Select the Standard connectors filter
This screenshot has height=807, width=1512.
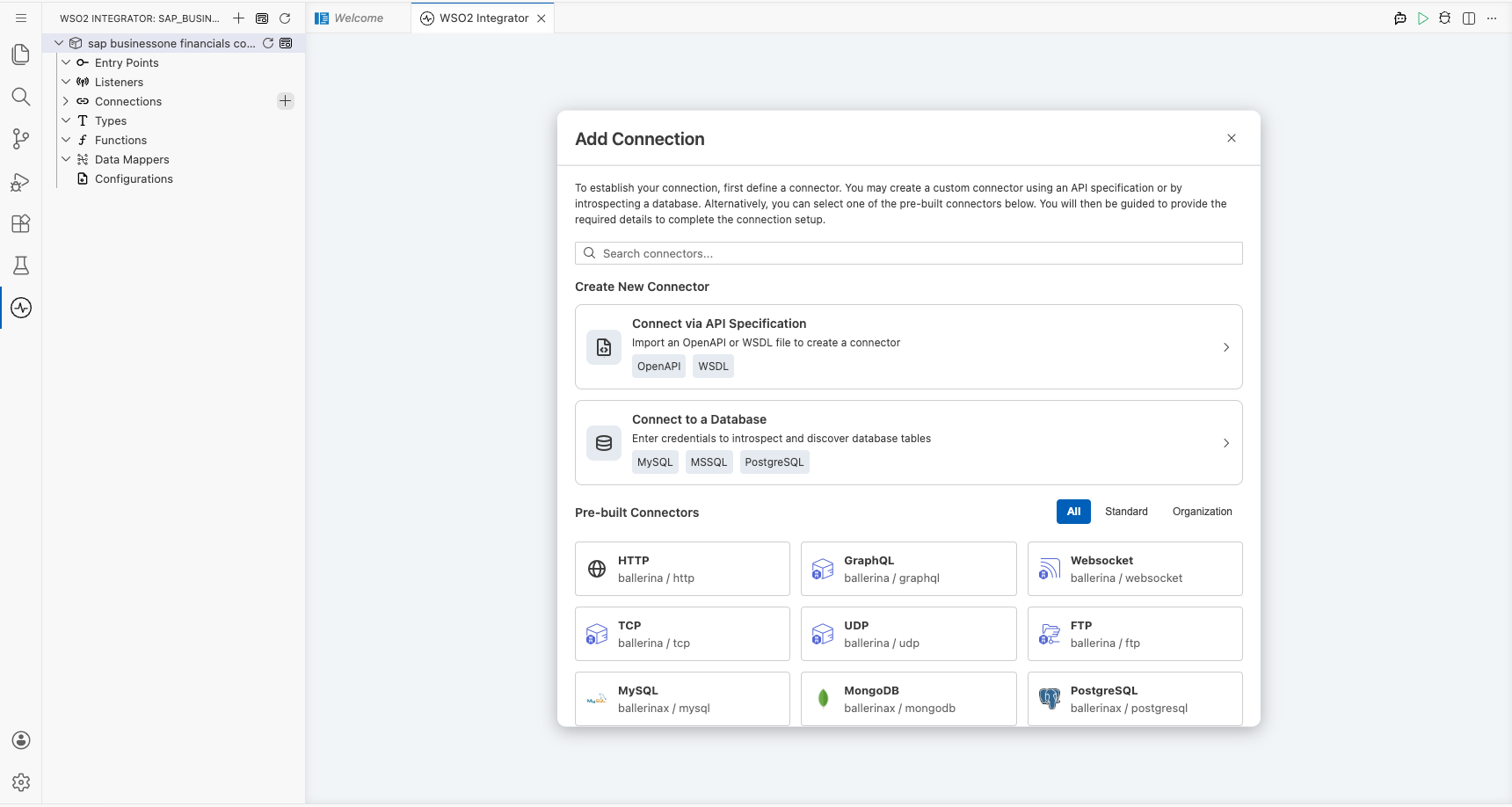click(1126, 512)
